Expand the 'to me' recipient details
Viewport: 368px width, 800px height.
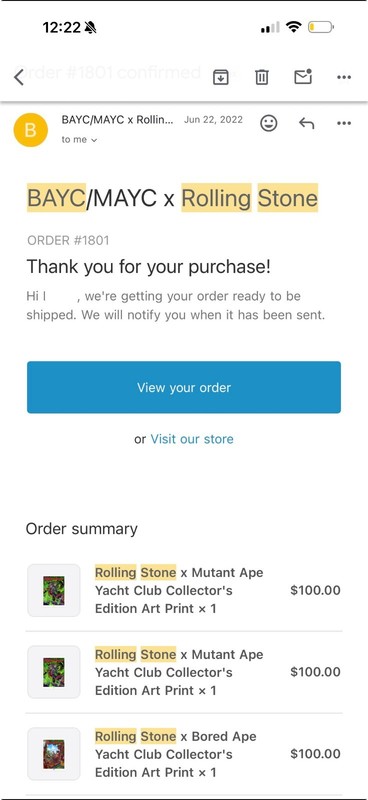point(79,139)
